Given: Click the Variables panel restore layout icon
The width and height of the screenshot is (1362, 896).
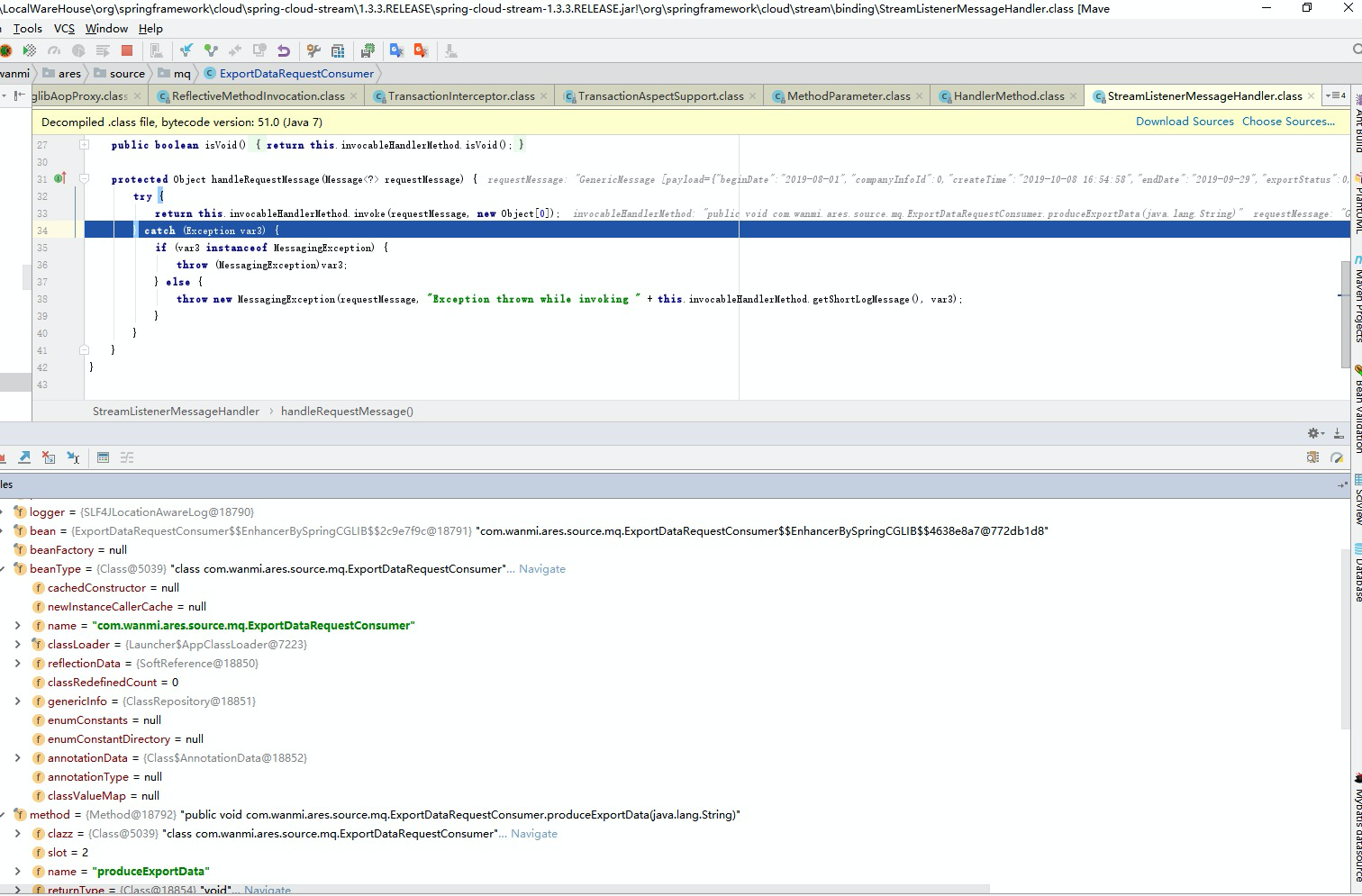Looking at the screenshot, I should pos(1342,484).
